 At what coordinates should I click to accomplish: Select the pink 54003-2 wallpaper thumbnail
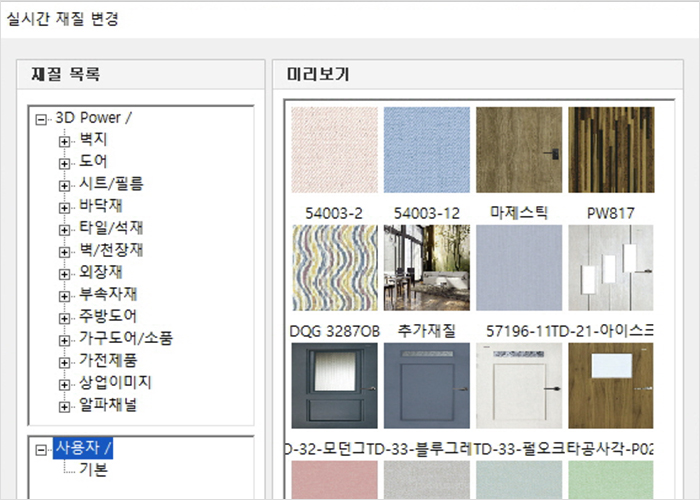[335, 150]
